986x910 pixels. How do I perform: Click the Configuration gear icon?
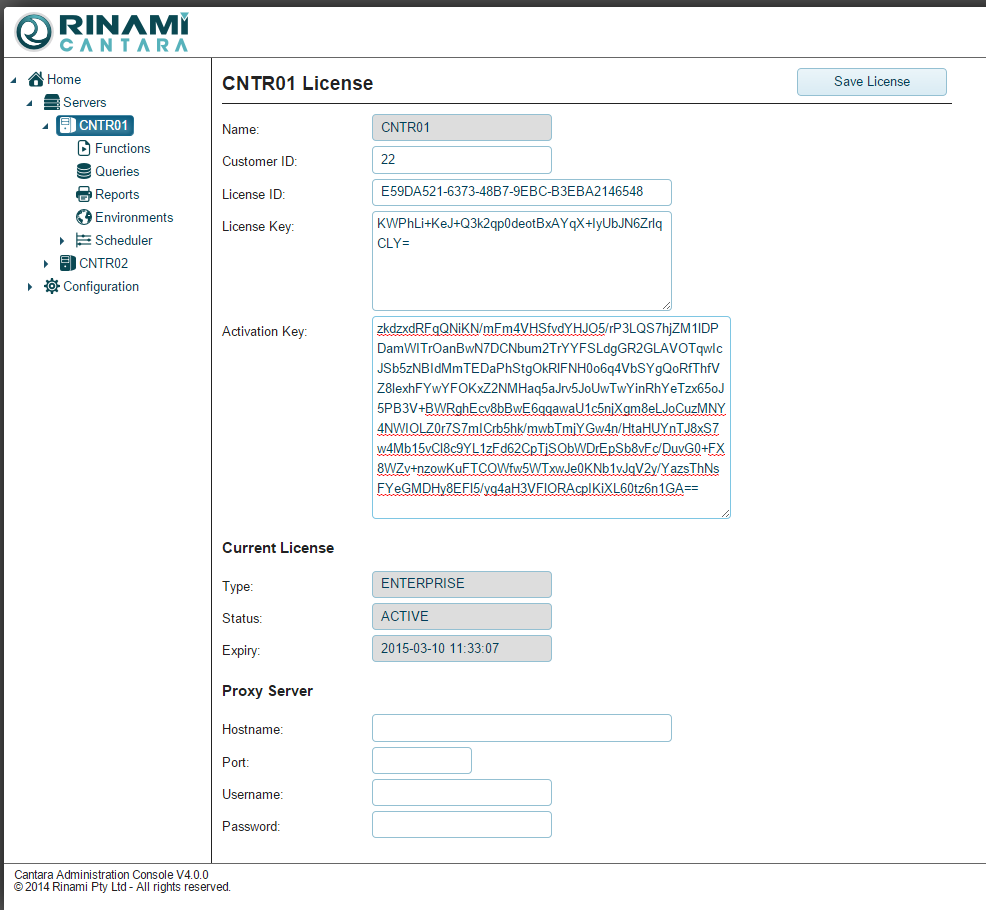(52, 286)
